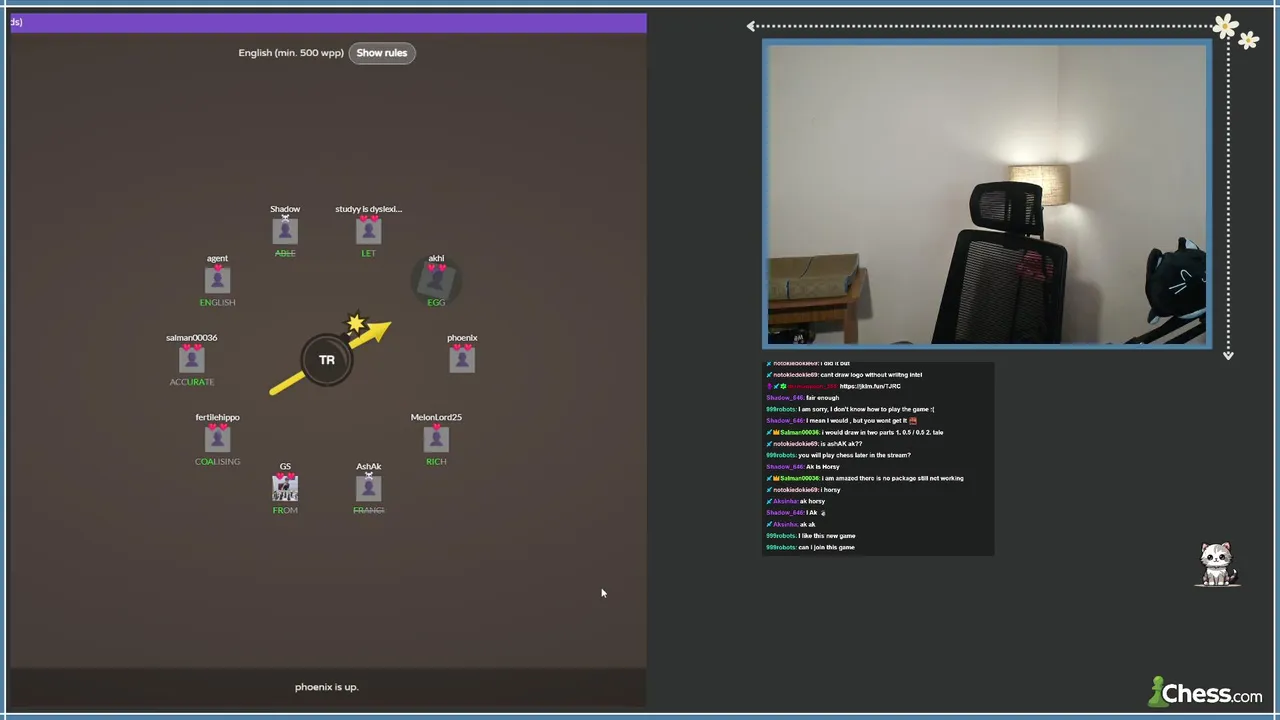The width and height of the screenshot is (1280, 720).
Task: Select Shadow's player avatar
Action: (285, 232)
